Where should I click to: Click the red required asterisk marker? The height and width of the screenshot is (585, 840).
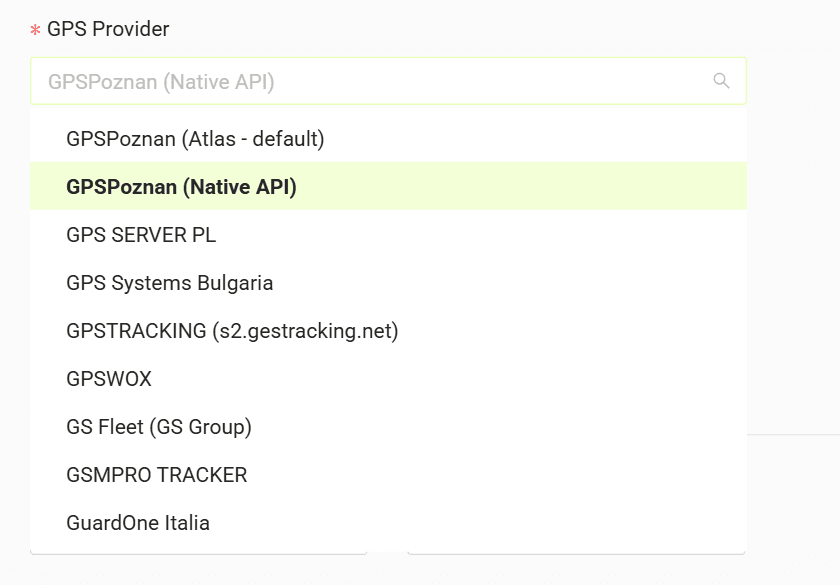[35, 29]
